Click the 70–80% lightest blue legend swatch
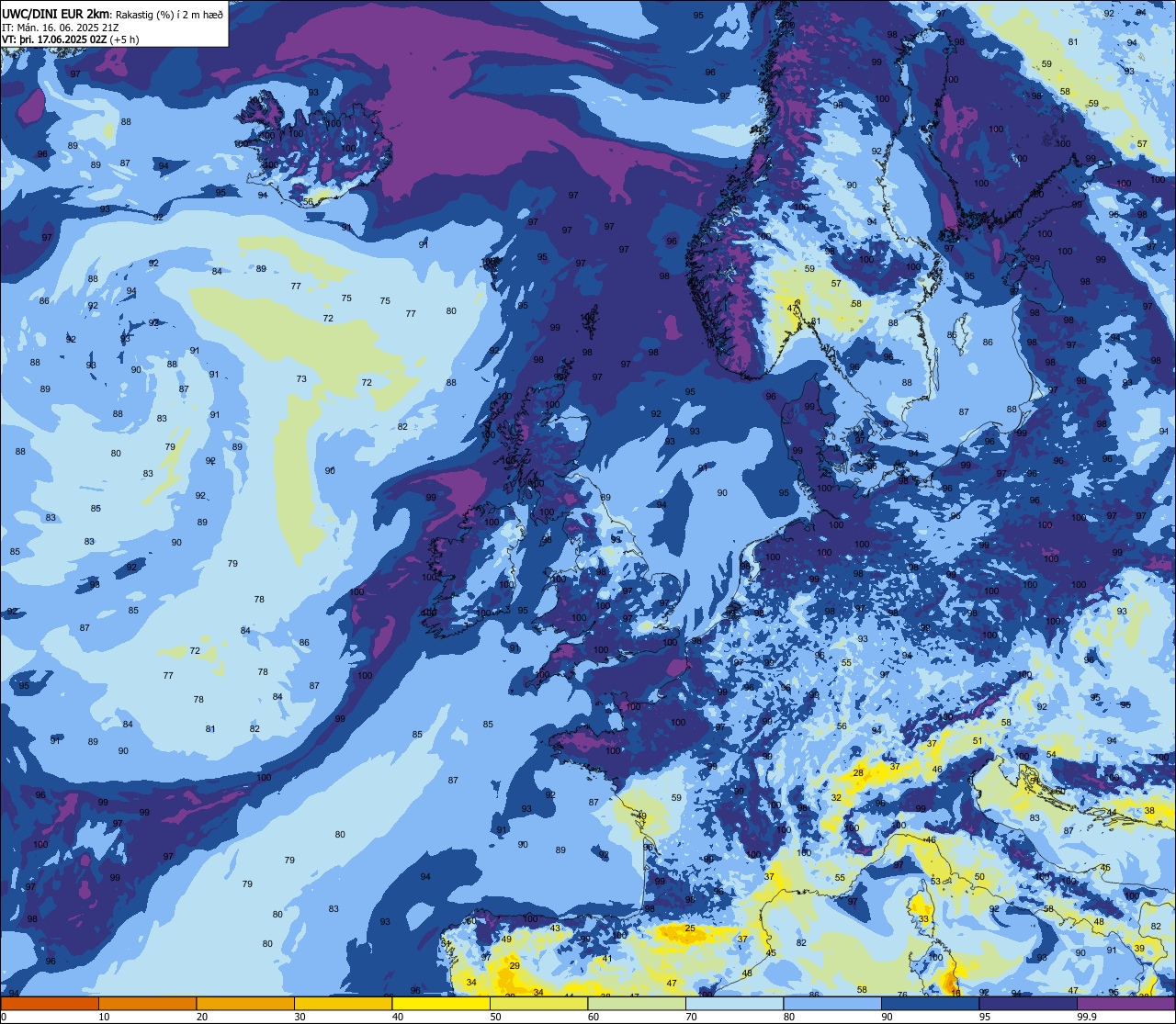 pos(735,1003)
